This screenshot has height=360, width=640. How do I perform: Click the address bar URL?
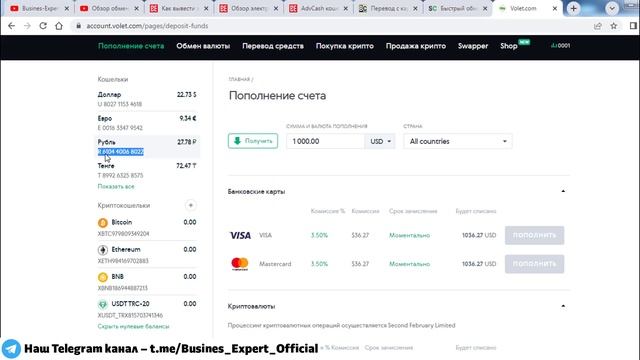(147, 26)
